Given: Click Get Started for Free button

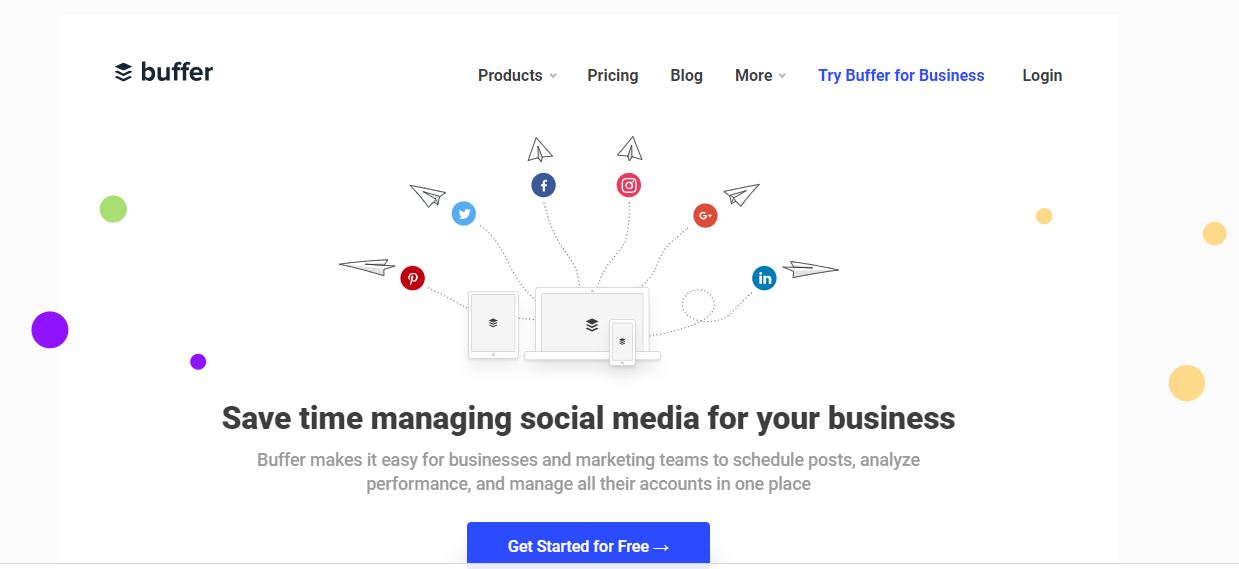Looking at the screenshot, I should (588, 545).
